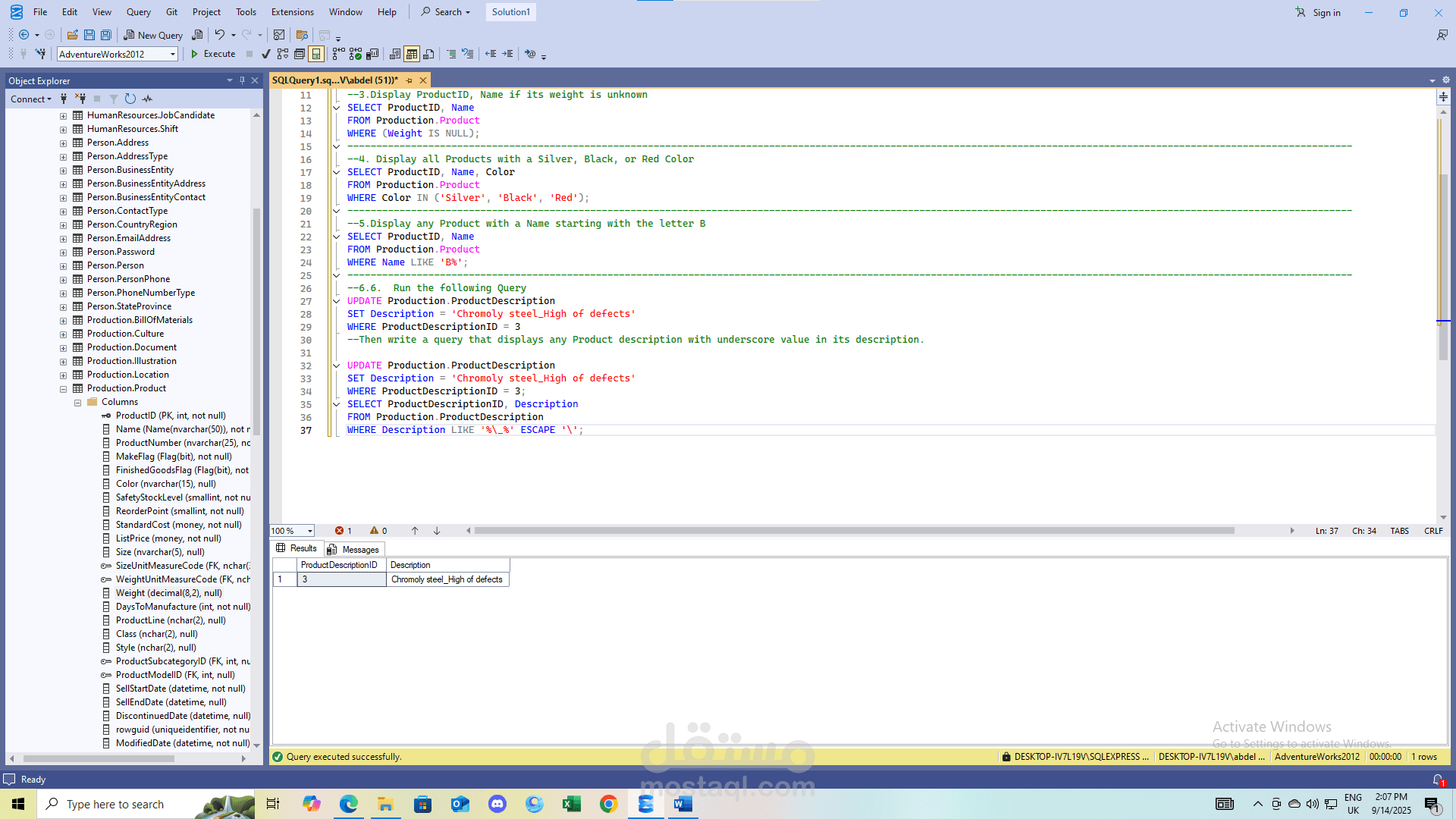
Task: Click the error count icon
Action: (339, 531)
